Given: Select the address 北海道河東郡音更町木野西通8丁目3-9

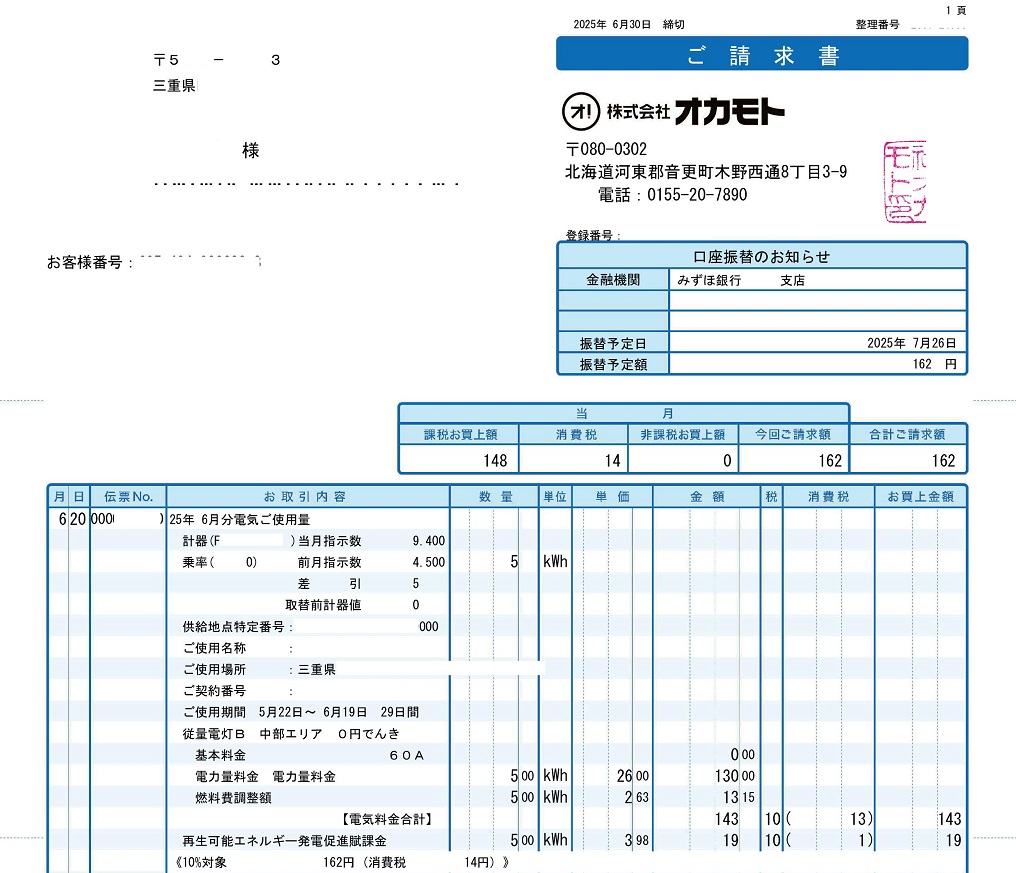Looking at the screenshot, I should [x=706, y=172].
